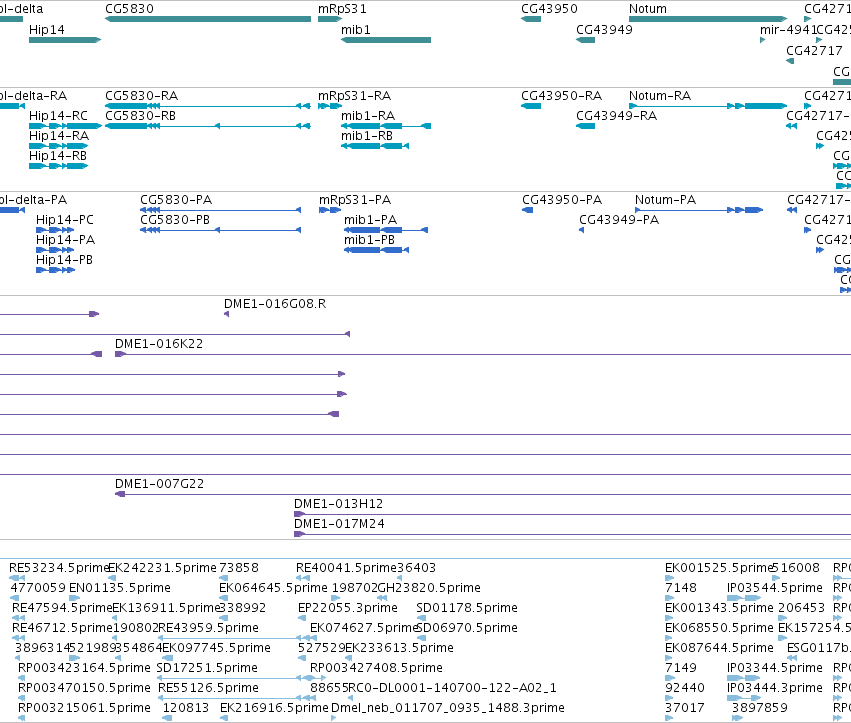Click the EK064645.5prime EST label
The width and height of the screenshot is (851, 723).
pyautogui.click(x=274, y=588)
